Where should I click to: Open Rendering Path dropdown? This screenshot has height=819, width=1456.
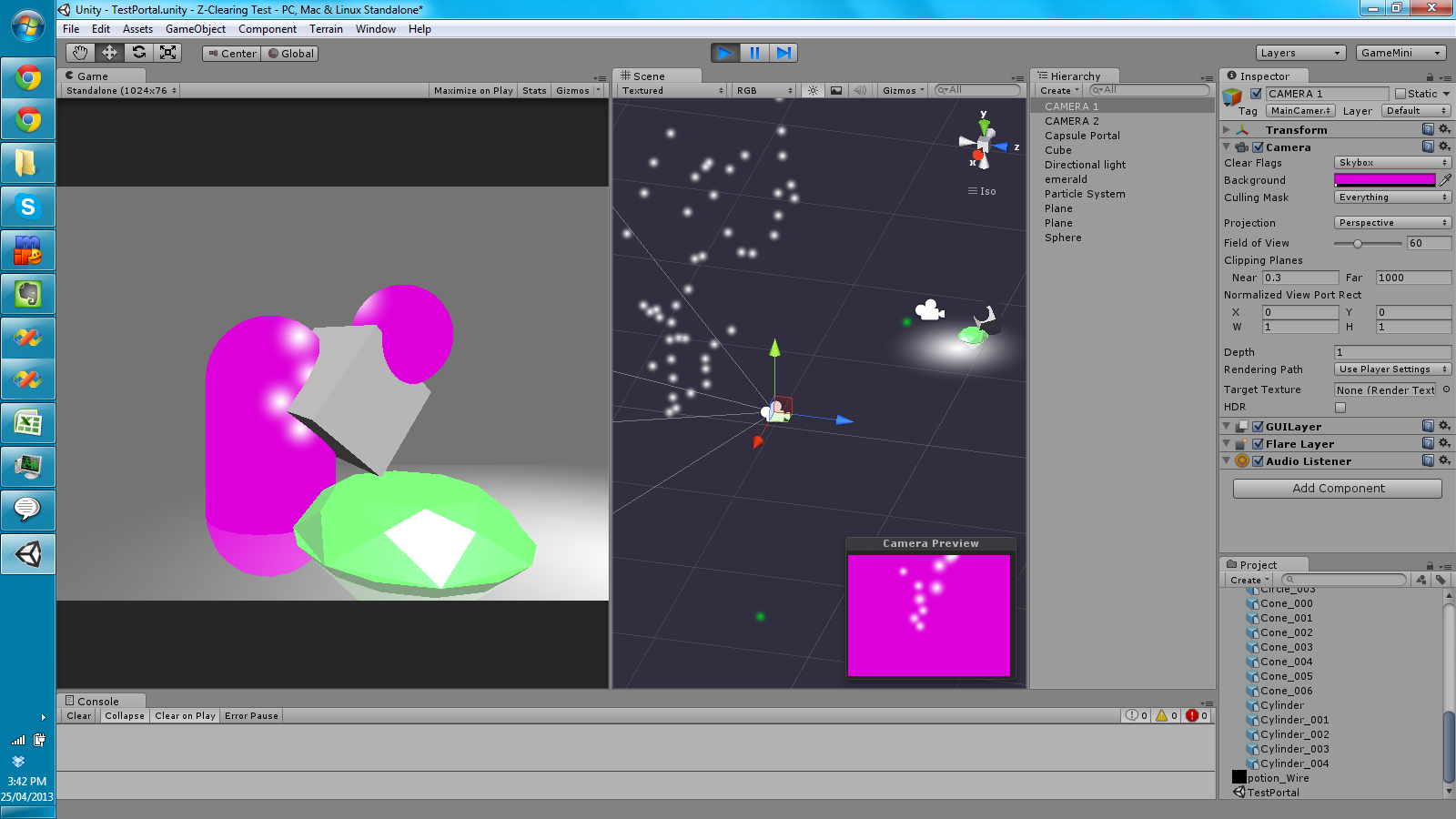[1392, 369]
